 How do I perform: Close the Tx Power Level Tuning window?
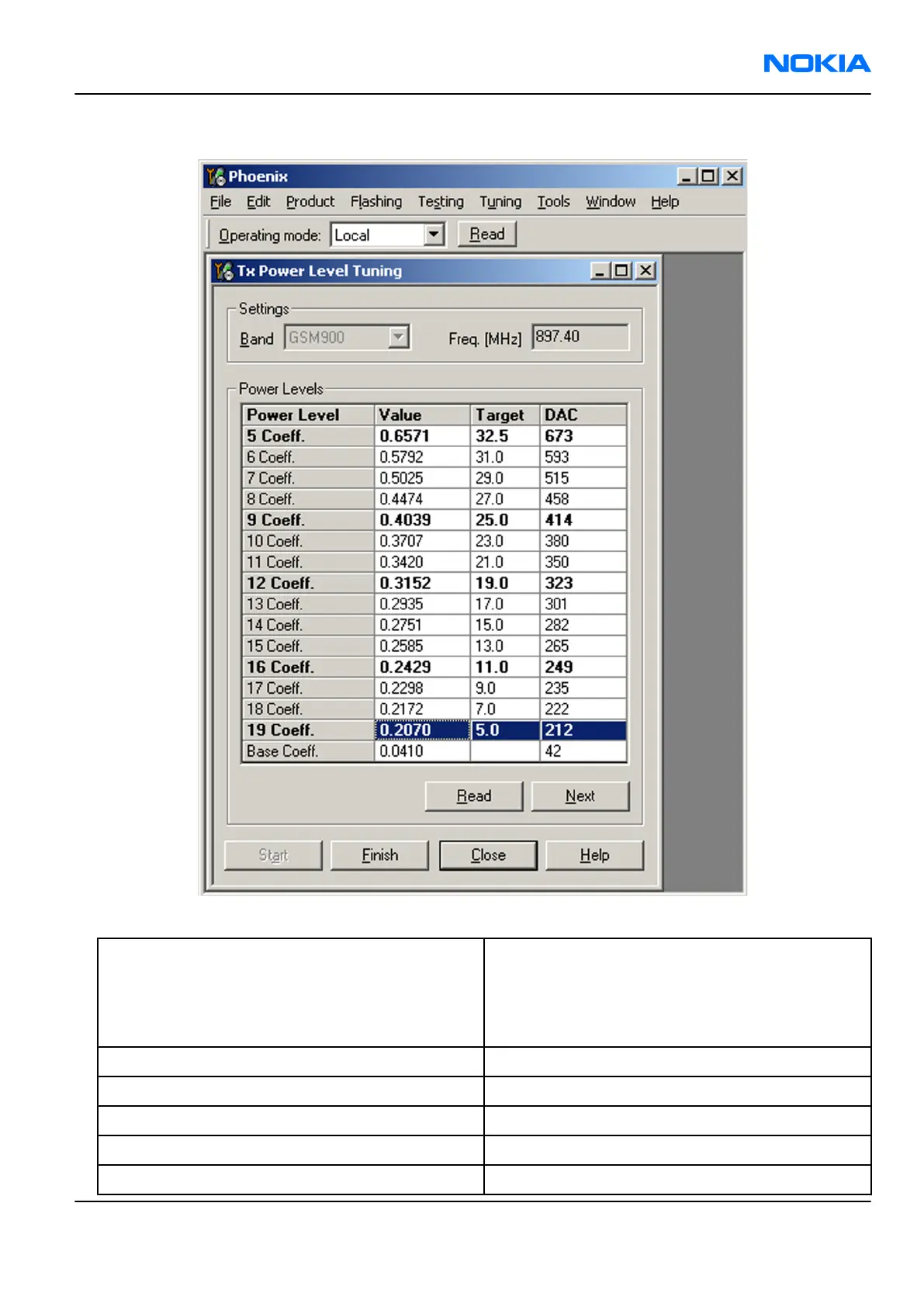(x=645, y=271)
